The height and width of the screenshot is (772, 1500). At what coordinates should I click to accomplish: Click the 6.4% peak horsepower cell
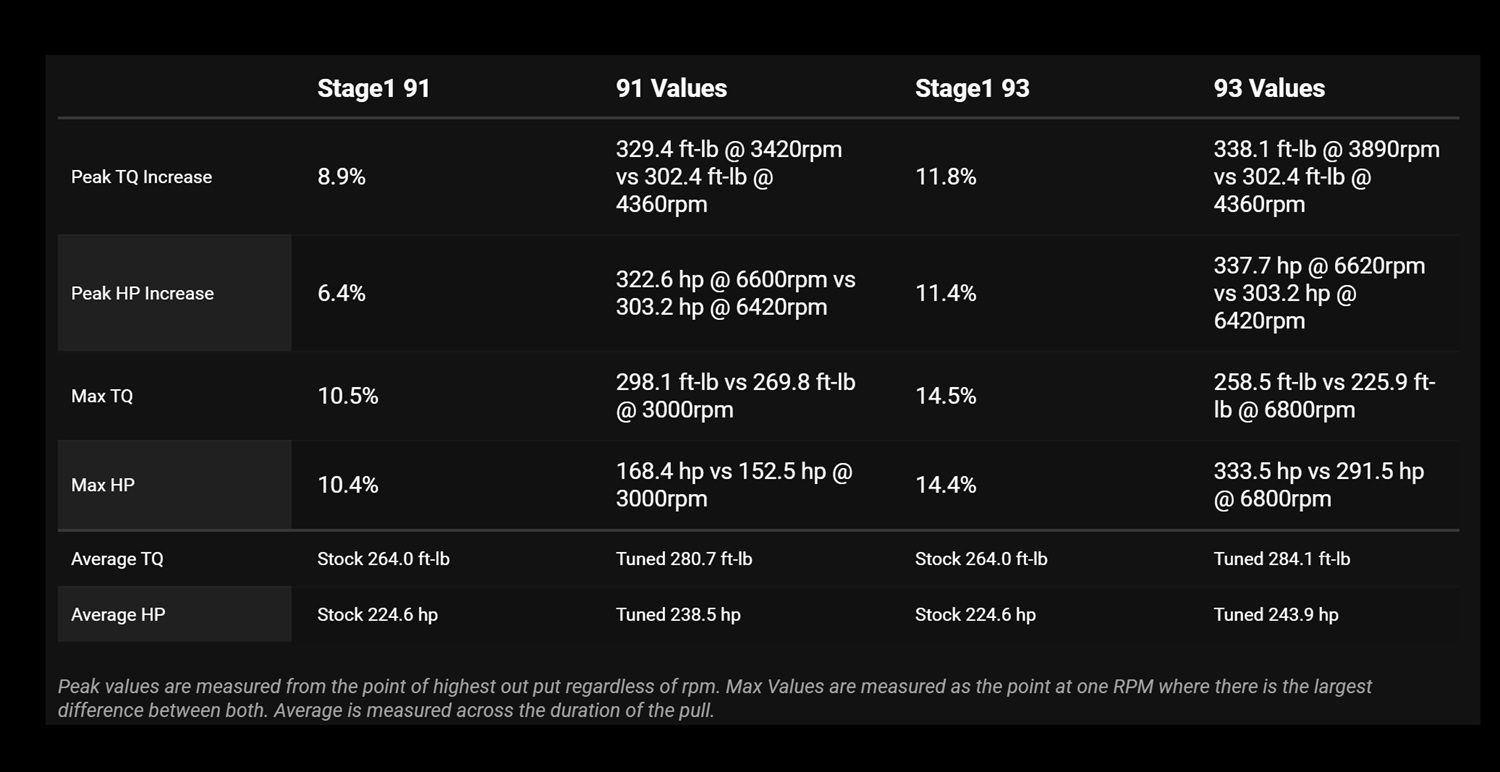[x=341, y=293]
